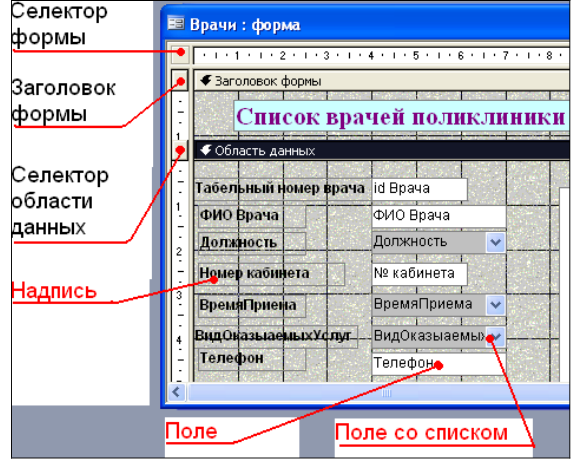
Task: Click the 'Заголовок формы' section bar
Action: (x=381, y=81)
